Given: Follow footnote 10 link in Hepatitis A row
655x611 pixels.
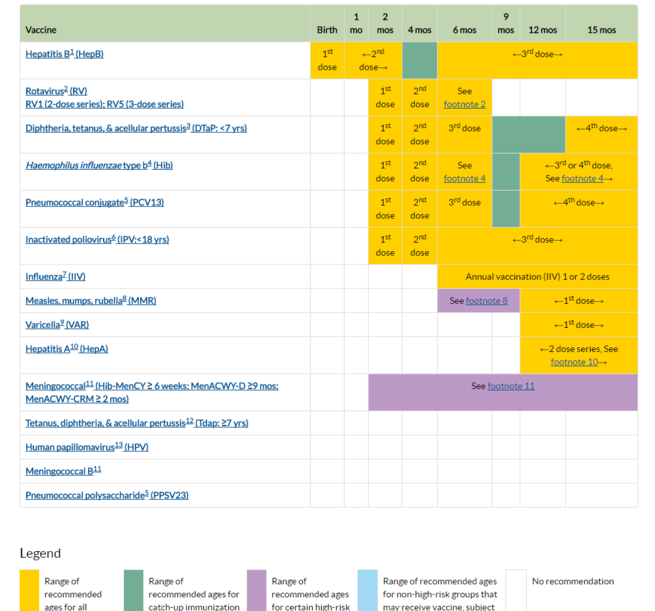Looking at the screenshot, I should coord(574,362).
